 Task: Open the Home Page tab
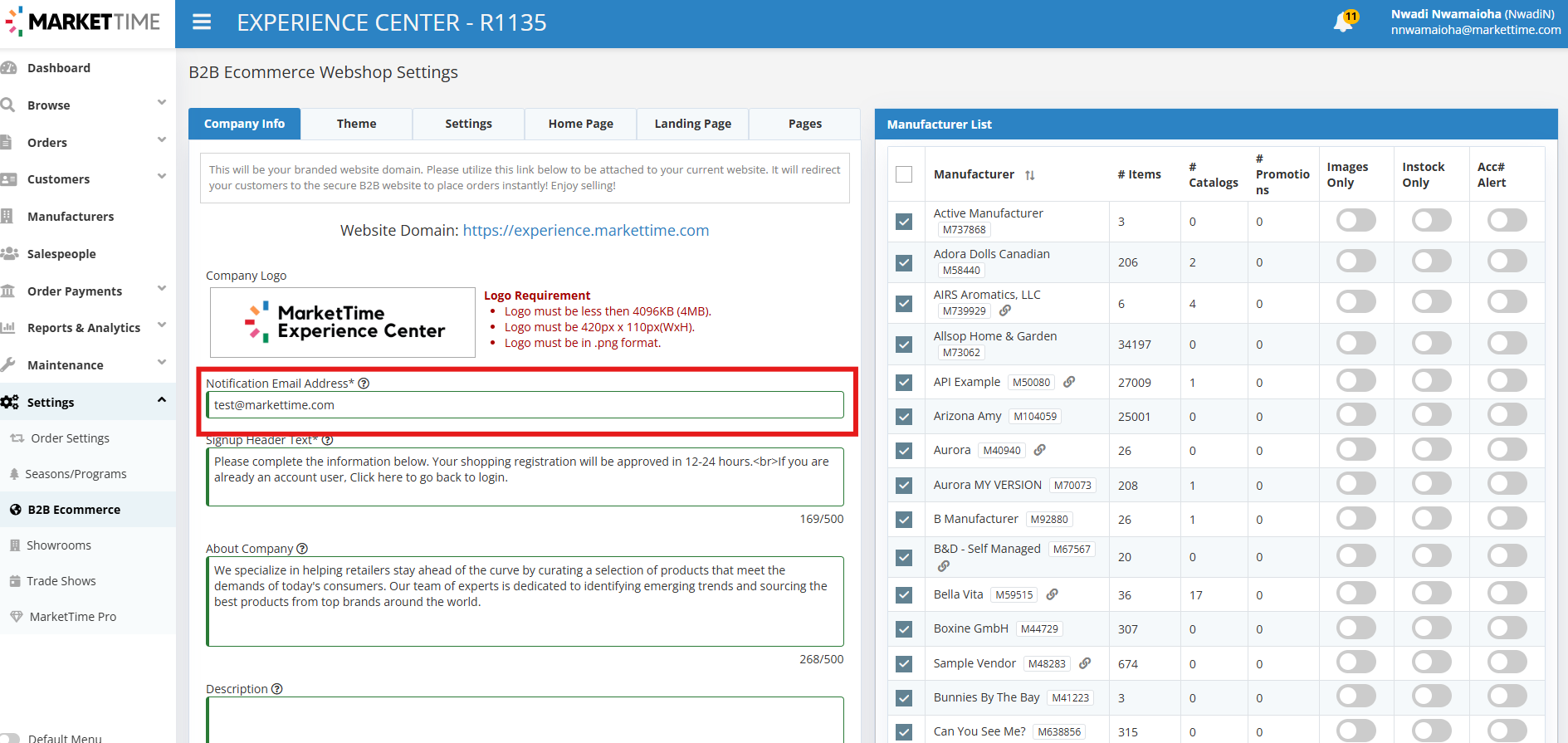(581, 124)
